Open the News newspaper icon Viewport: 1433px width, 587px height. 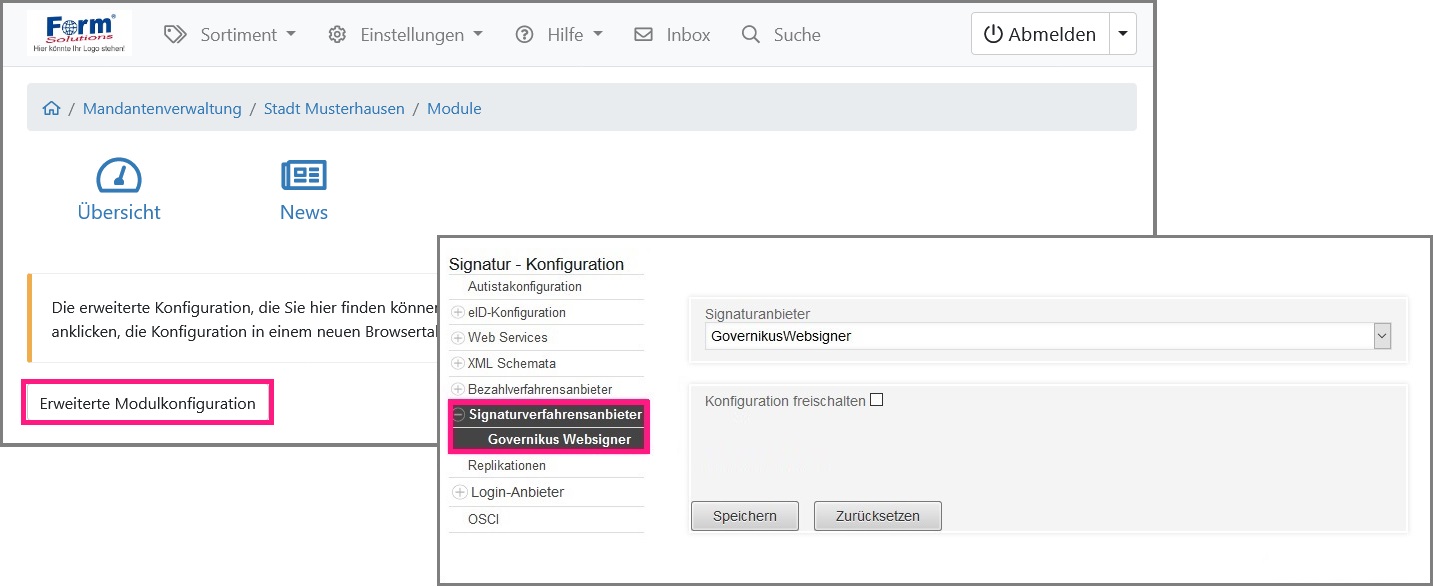pyautogui.click(x=304, y=176)
